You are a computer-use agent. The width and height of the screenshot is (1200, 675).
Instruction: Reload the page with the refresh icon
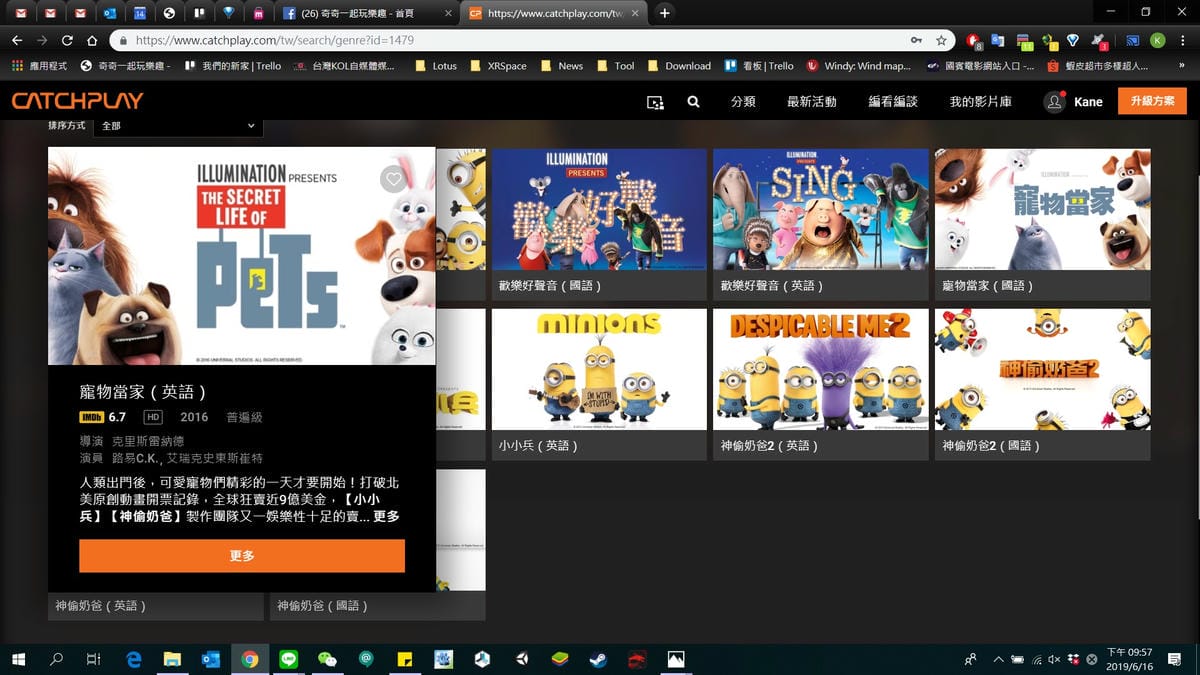[x=67, y=41]
